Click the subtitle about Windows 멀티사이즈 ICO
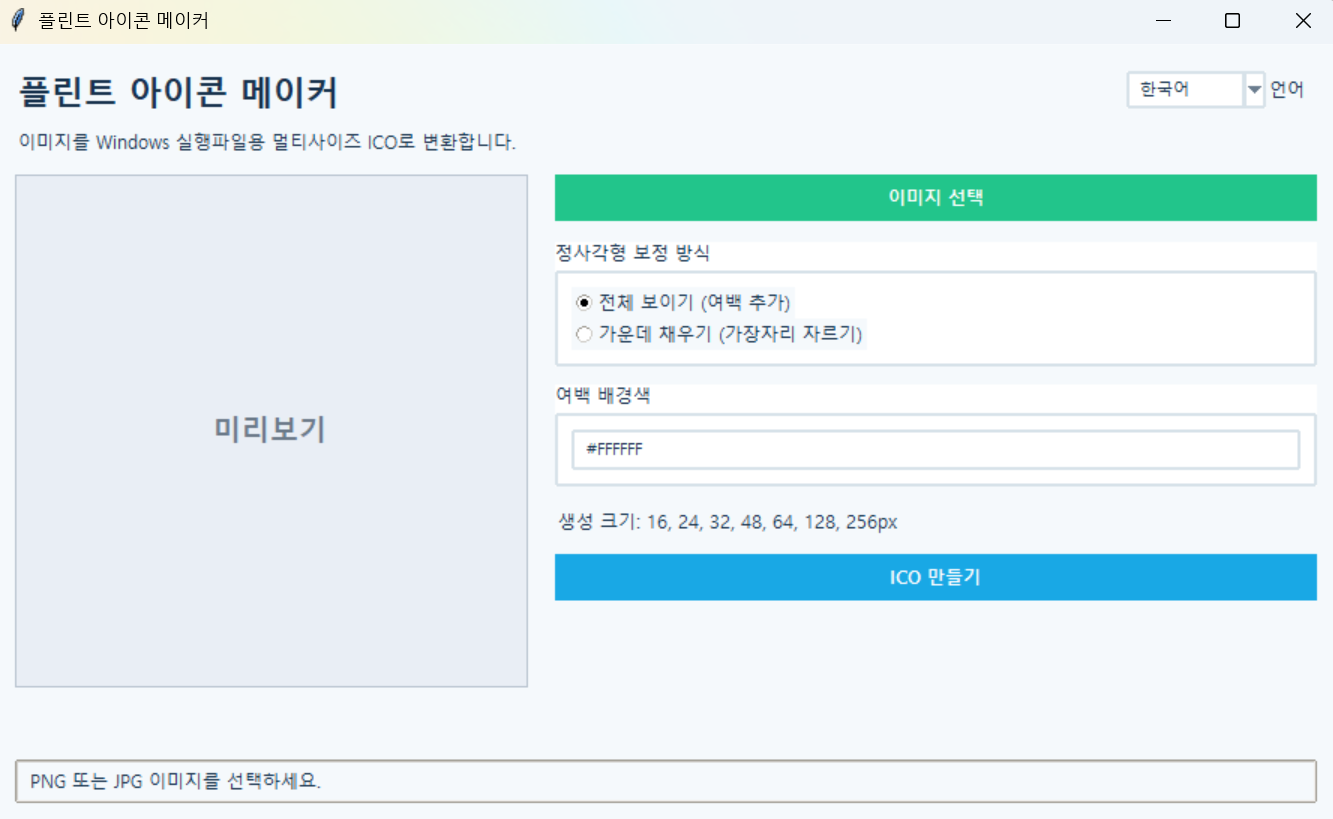1333x819 pixels. pos(267,142)
